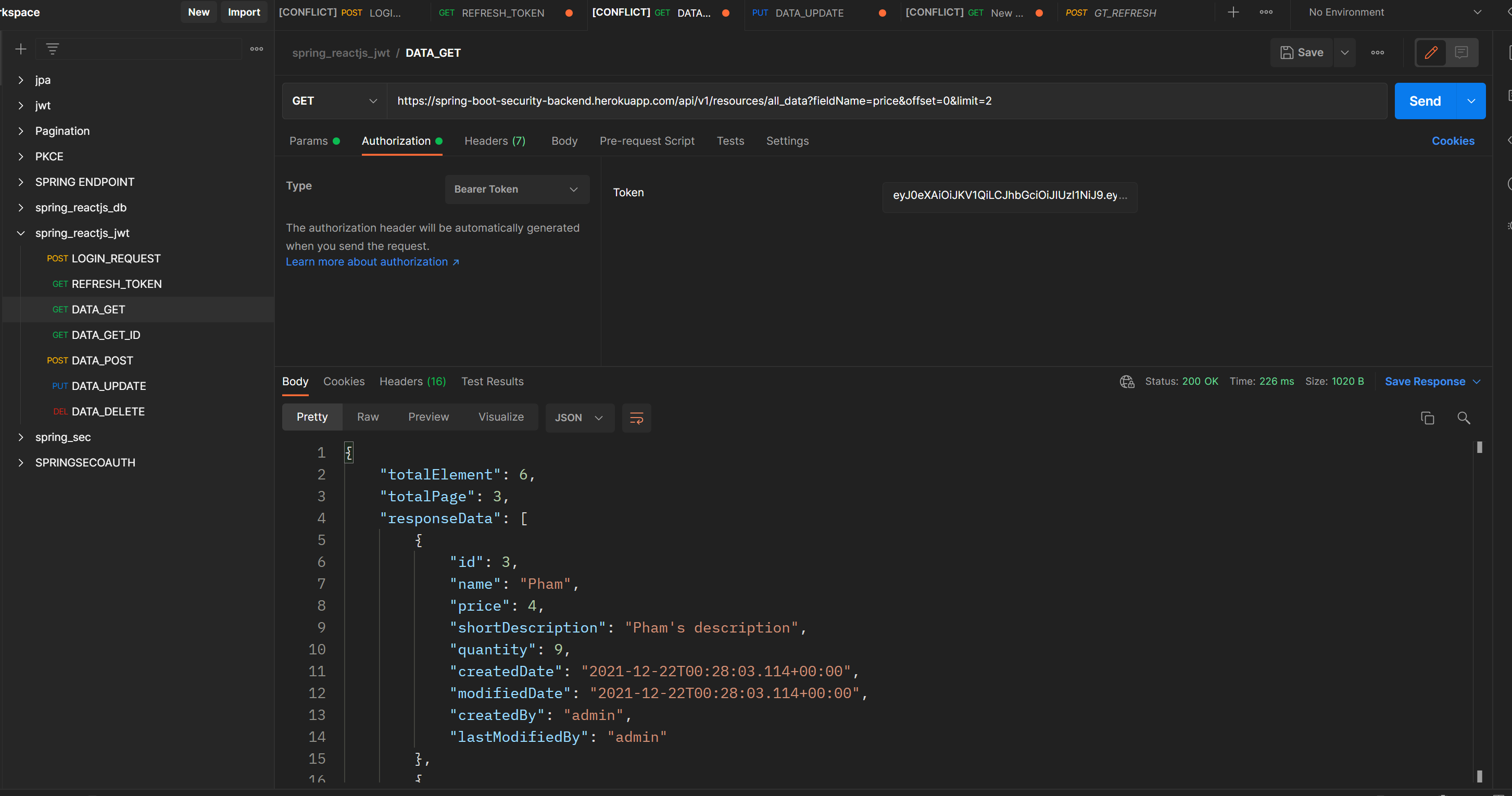Viewport: 1512px width, 796px height.
Task: Toggle response line wrapping icon
Action: 636,418
